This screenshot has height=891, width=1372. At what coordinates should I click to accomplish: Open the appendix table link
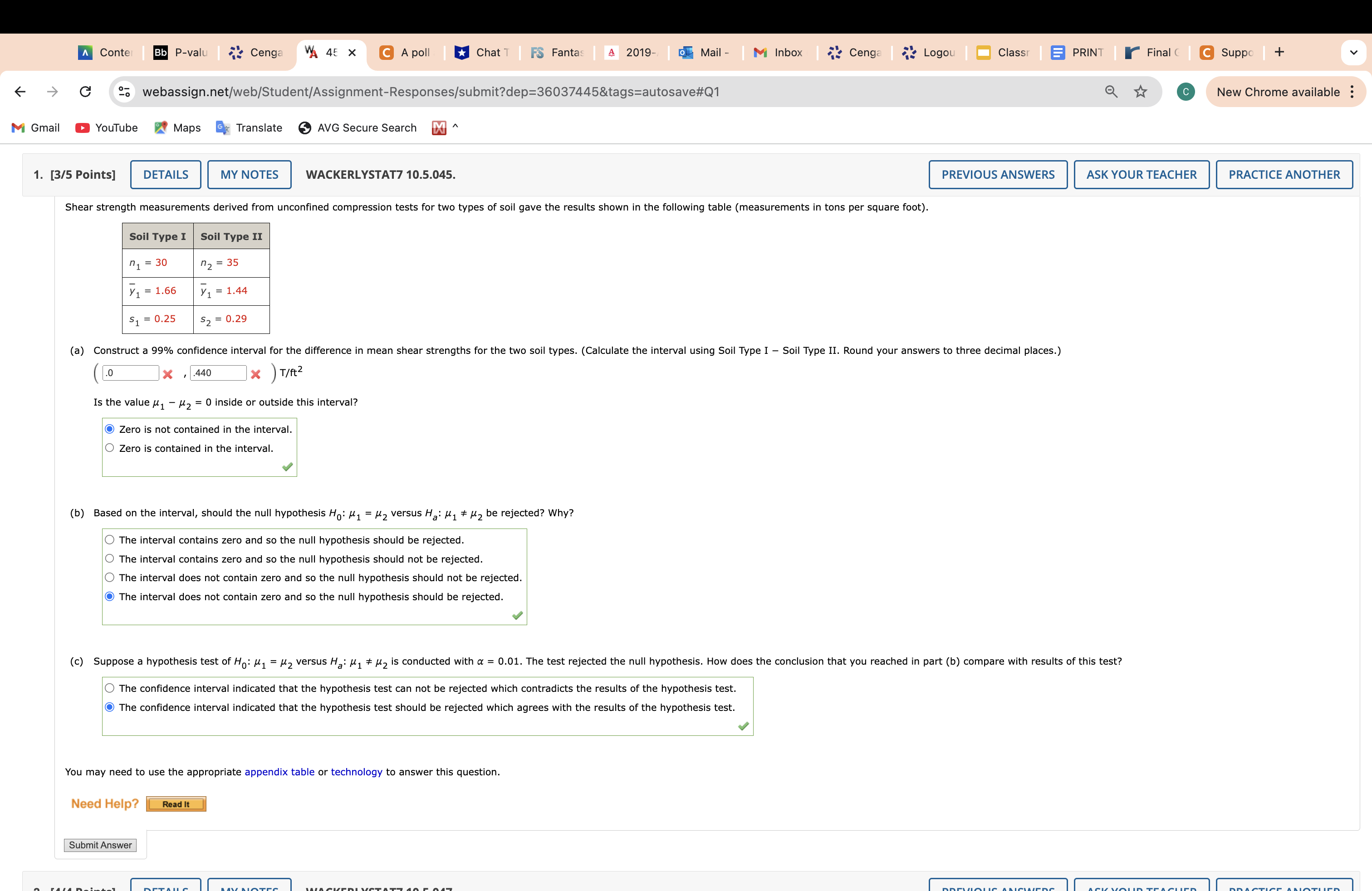pos(279,772)
